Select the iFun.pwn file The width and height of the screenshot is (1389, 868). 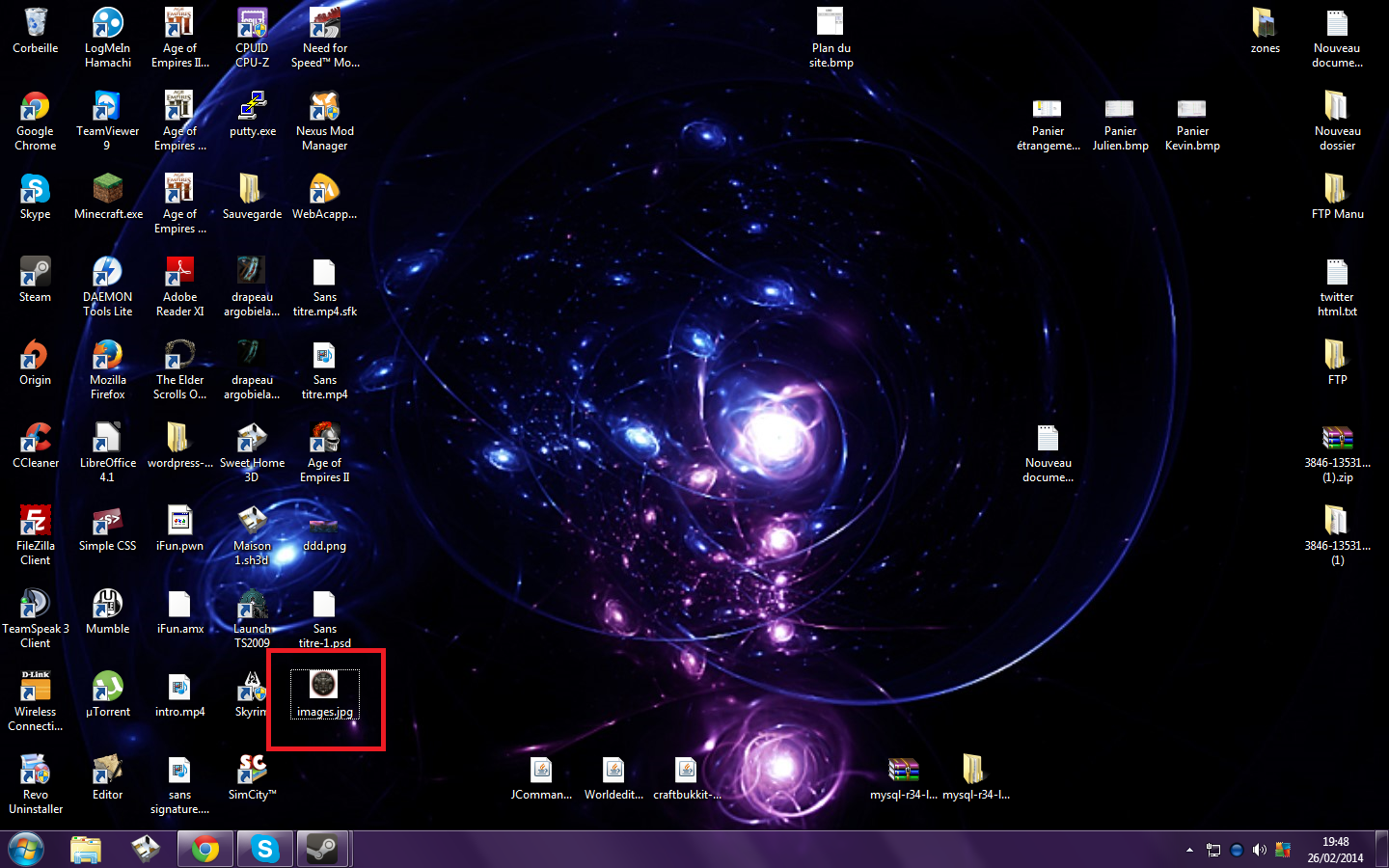click(180, 529)
